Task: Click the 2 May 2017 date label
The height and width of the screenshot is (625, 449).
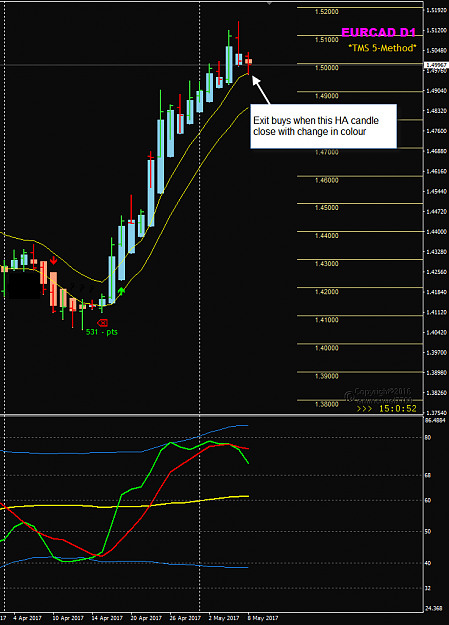Action: [x=224, y=618]
